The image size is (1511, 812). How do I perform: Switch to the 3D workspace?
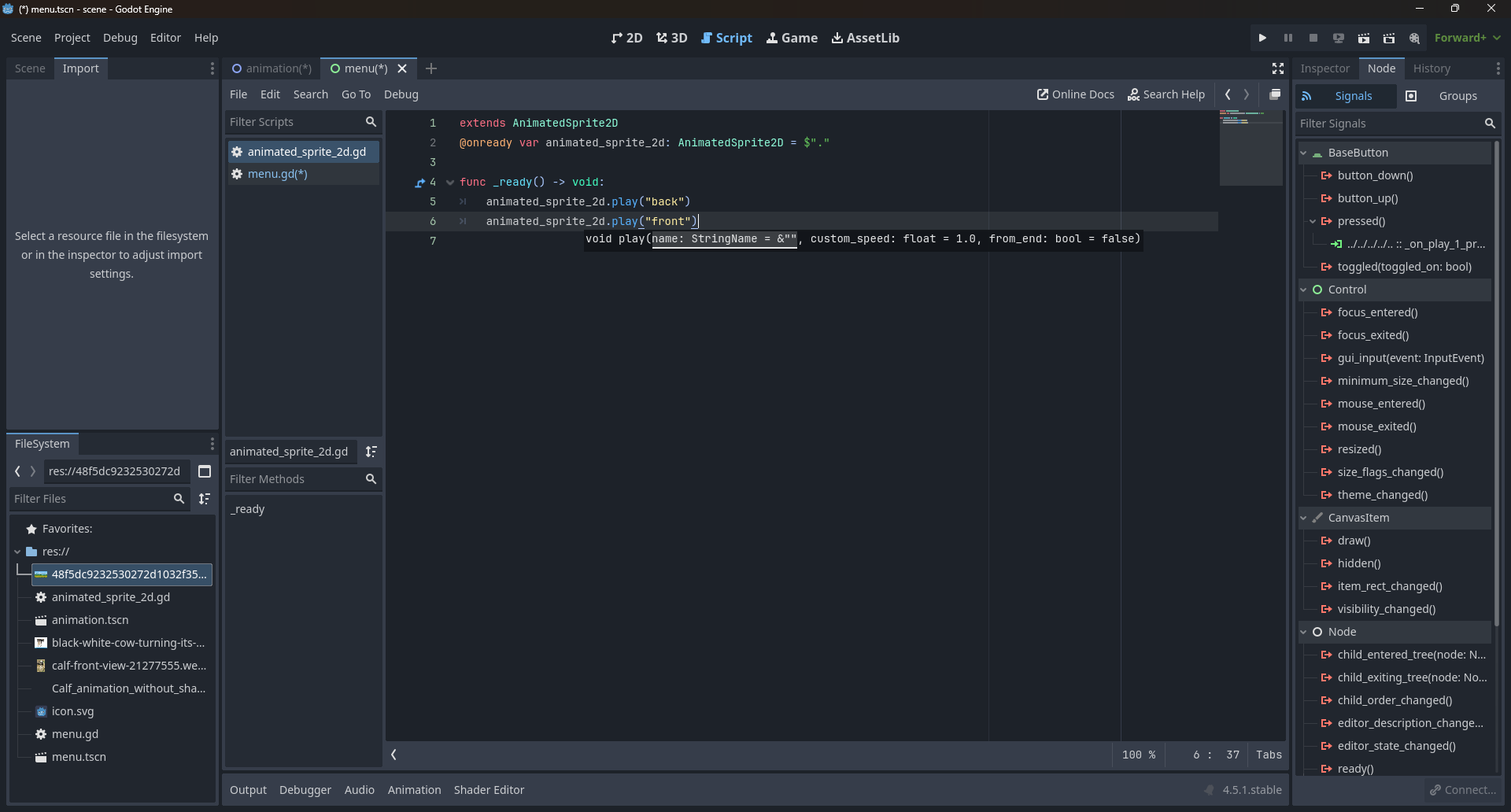coord(672,38)
